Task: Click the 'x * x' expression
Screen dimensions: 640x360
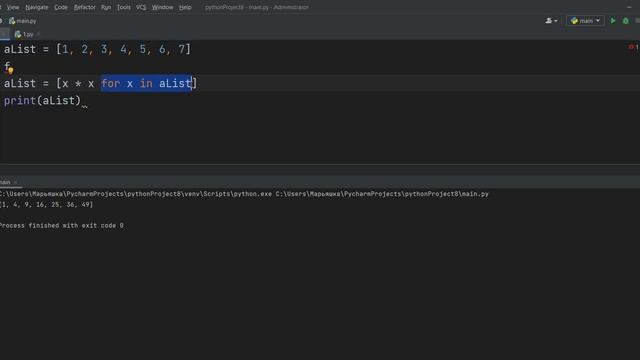Action: coord(78,84)
